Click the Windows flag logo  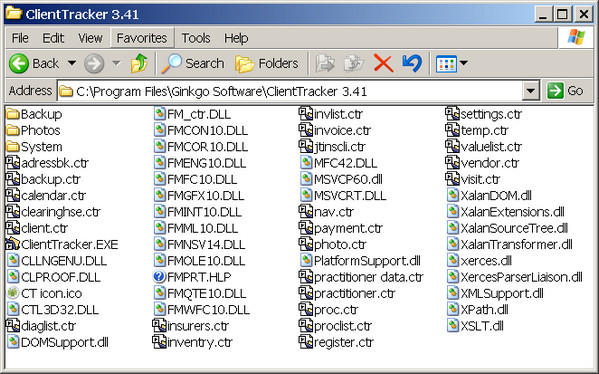576,37
